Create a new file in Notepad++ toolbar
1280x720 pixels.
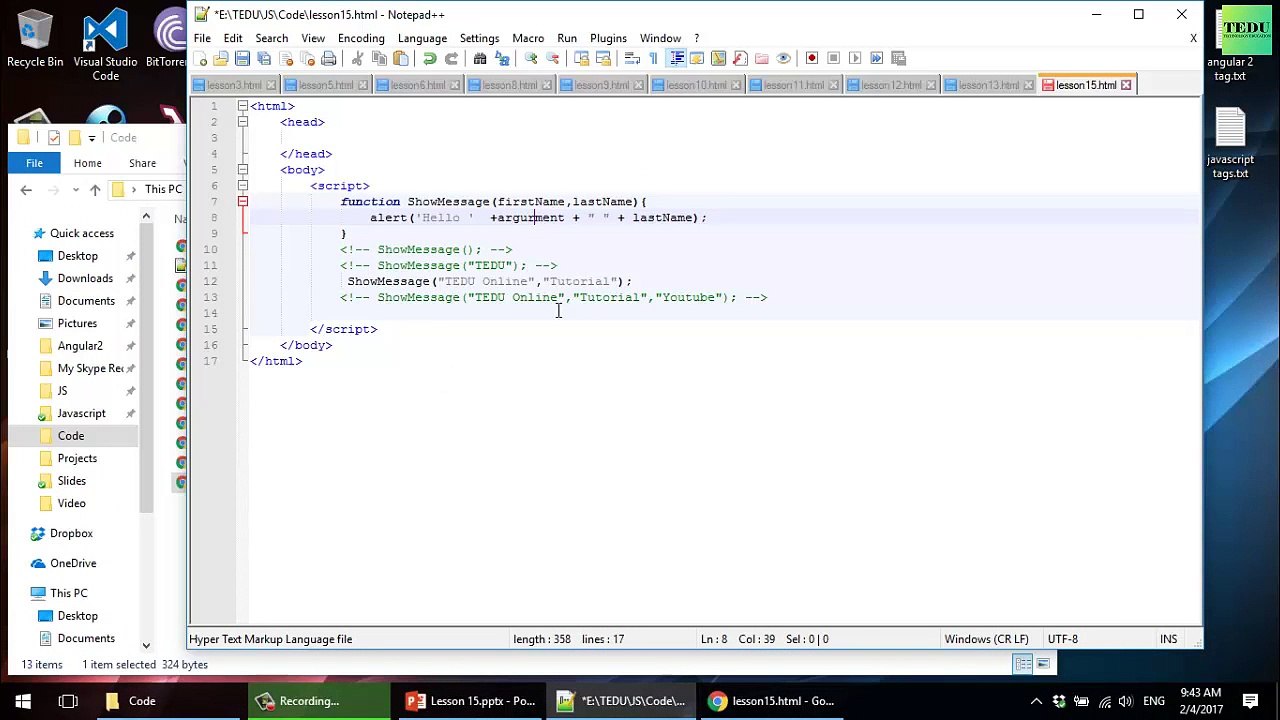[201, 59]
